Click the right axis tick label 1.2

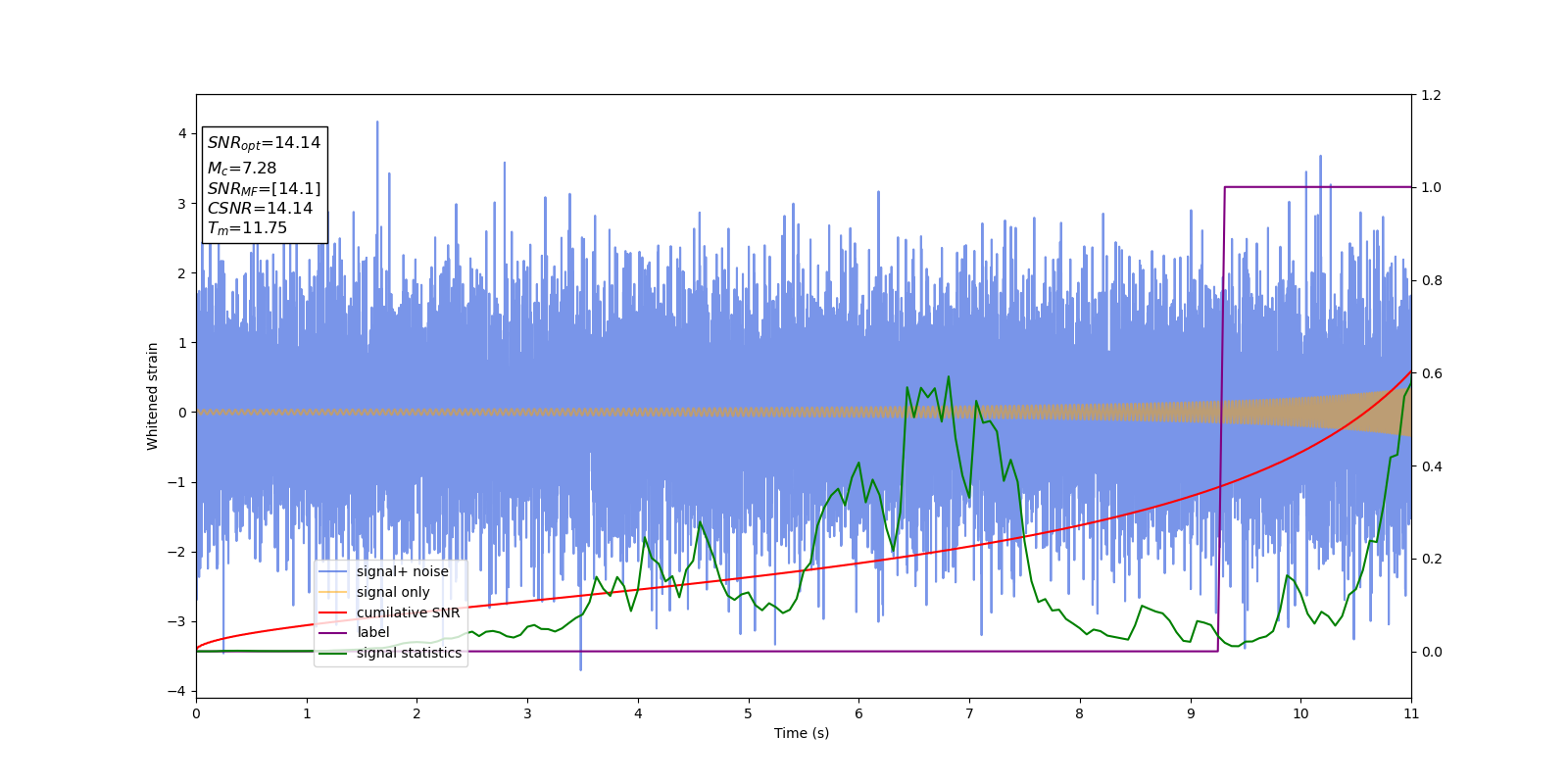click(x=1431, y=95)
